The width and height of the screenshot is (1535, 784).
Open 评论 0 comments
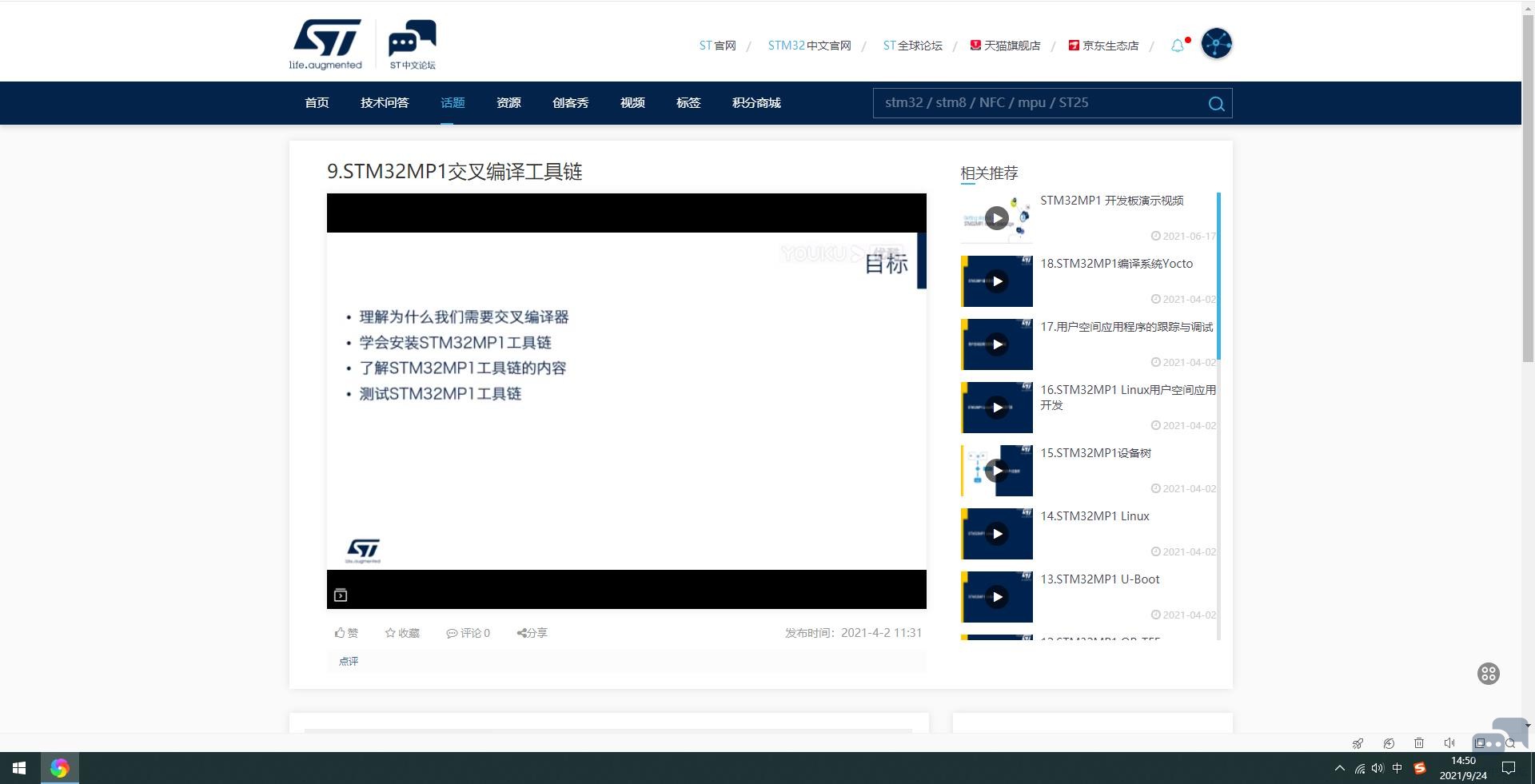[468, 633]
